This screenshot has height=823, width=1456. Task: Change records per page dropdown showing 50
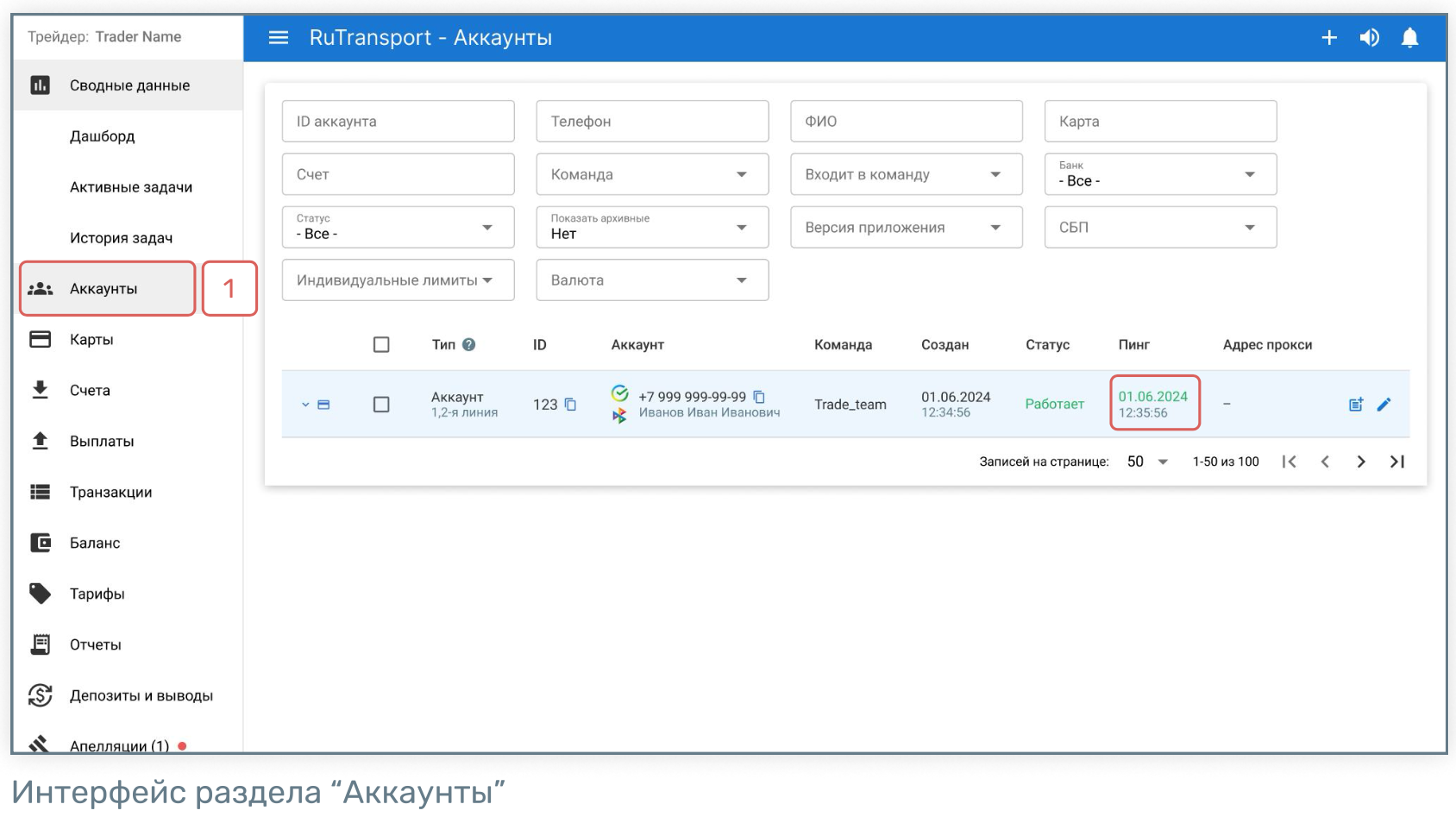(1147, 462)
